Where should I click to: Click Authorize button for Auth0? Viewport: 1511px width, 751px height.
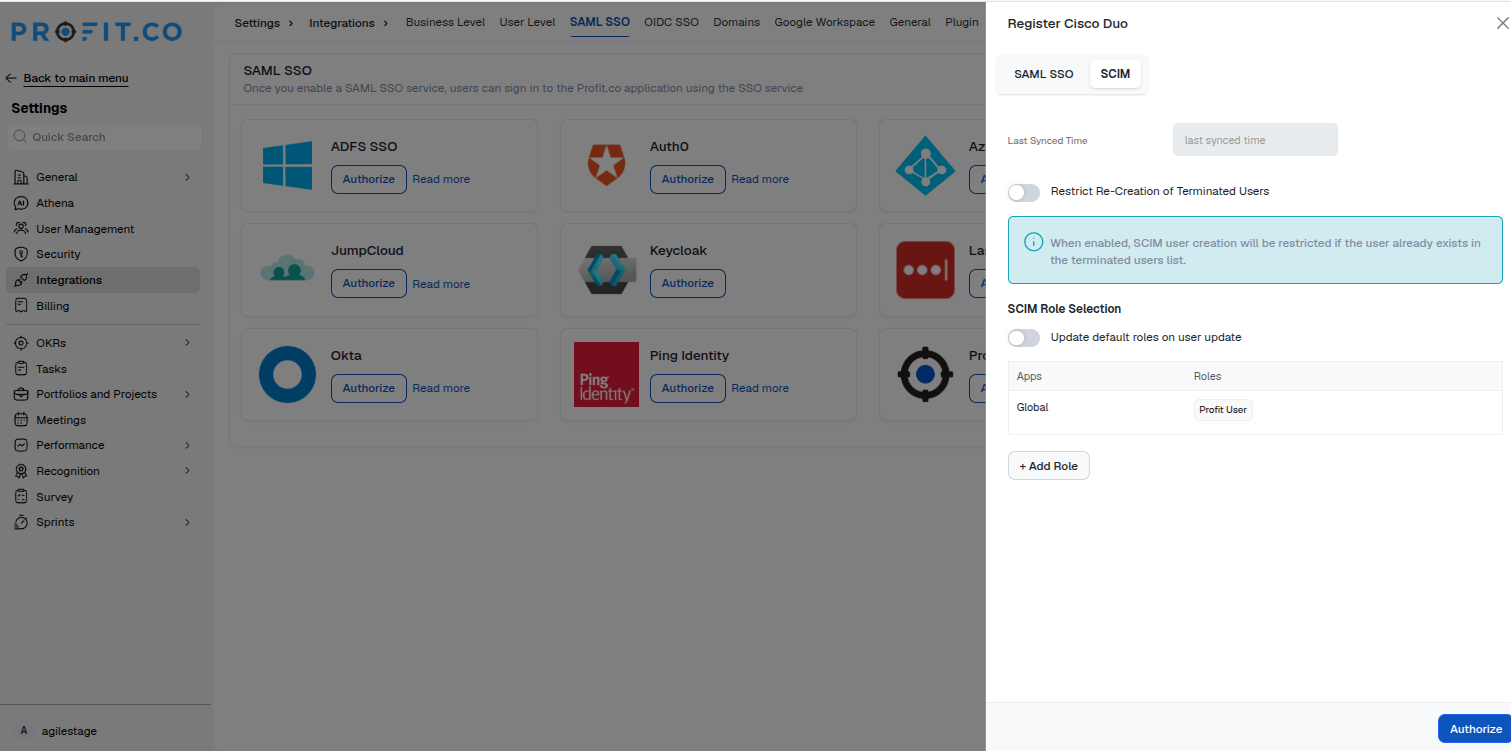click(x=687, y=179)
